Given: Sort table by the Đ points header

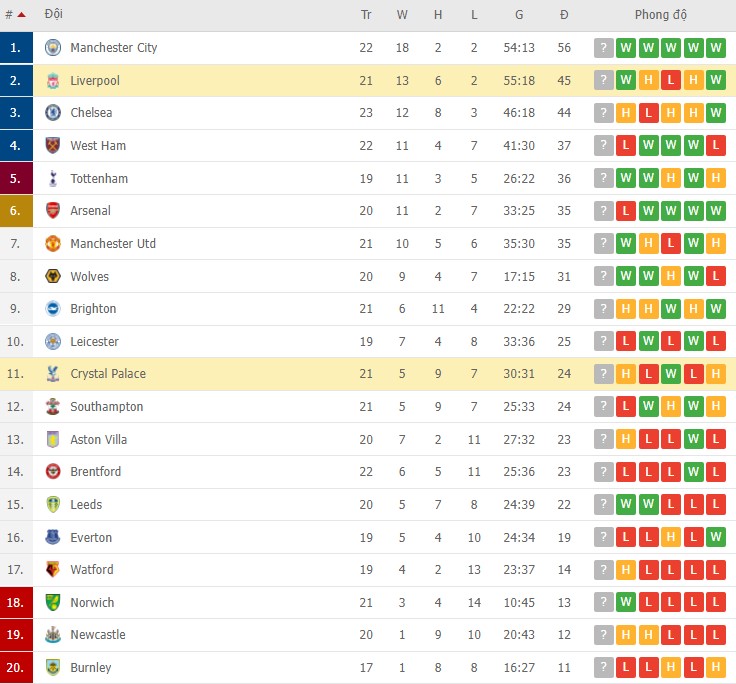Looking at the screenshot, I should coord(564,15).
